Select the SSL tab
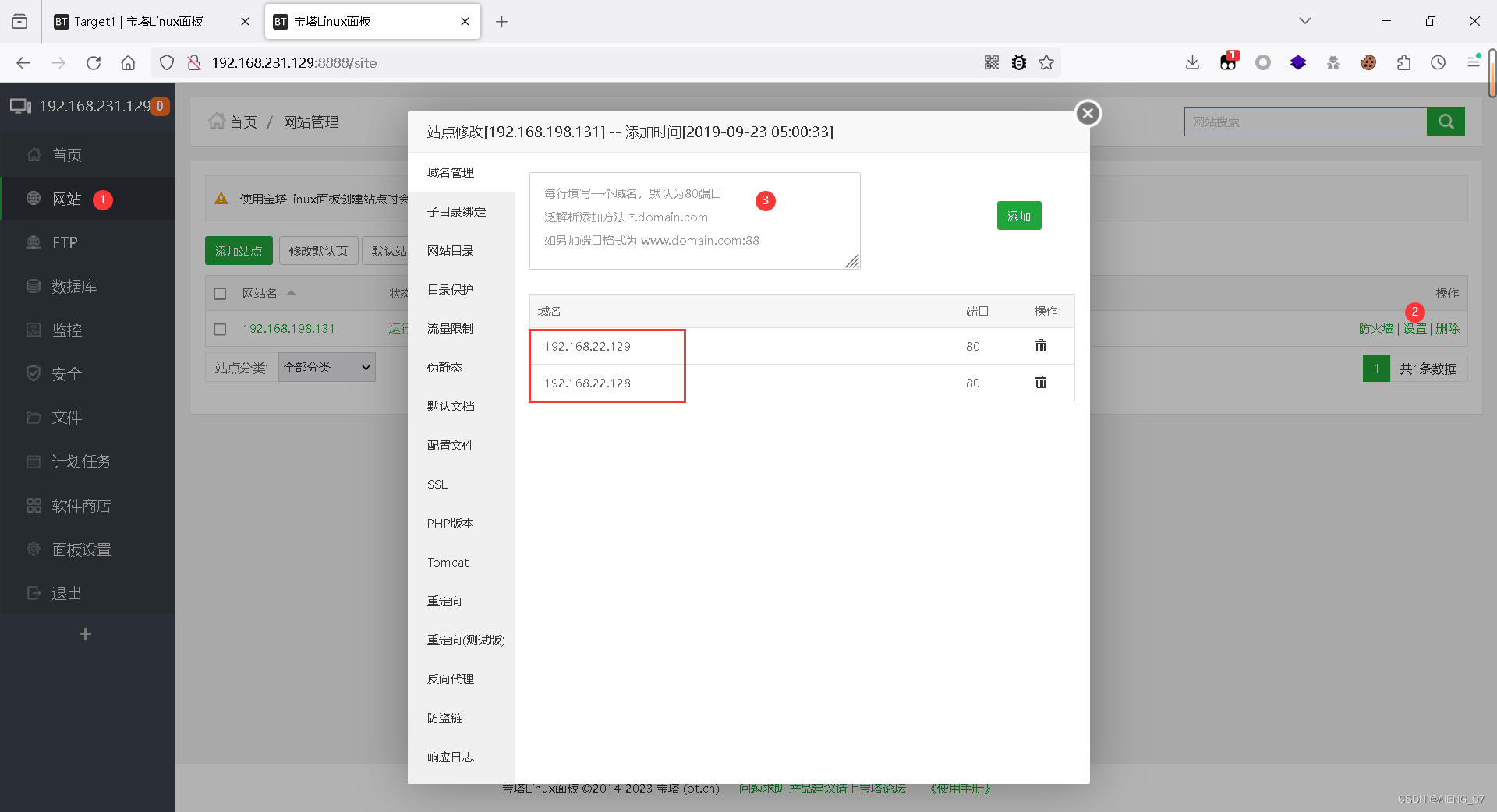 (462, 484)
